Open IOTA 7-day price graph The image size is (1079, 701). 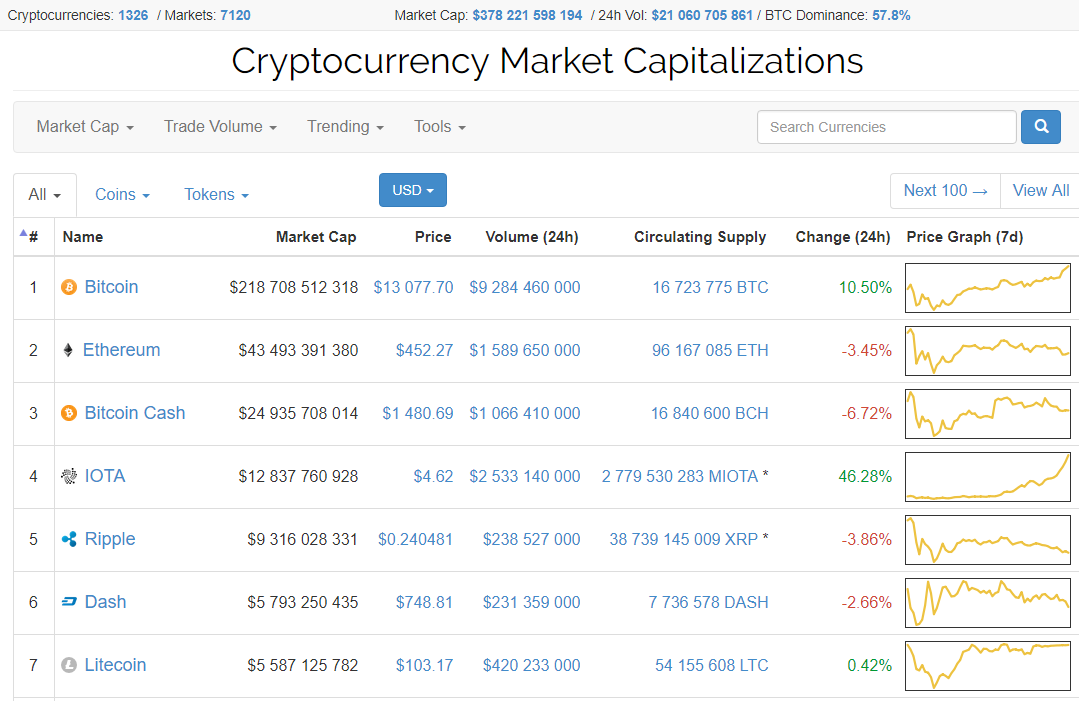click(987, 477)
